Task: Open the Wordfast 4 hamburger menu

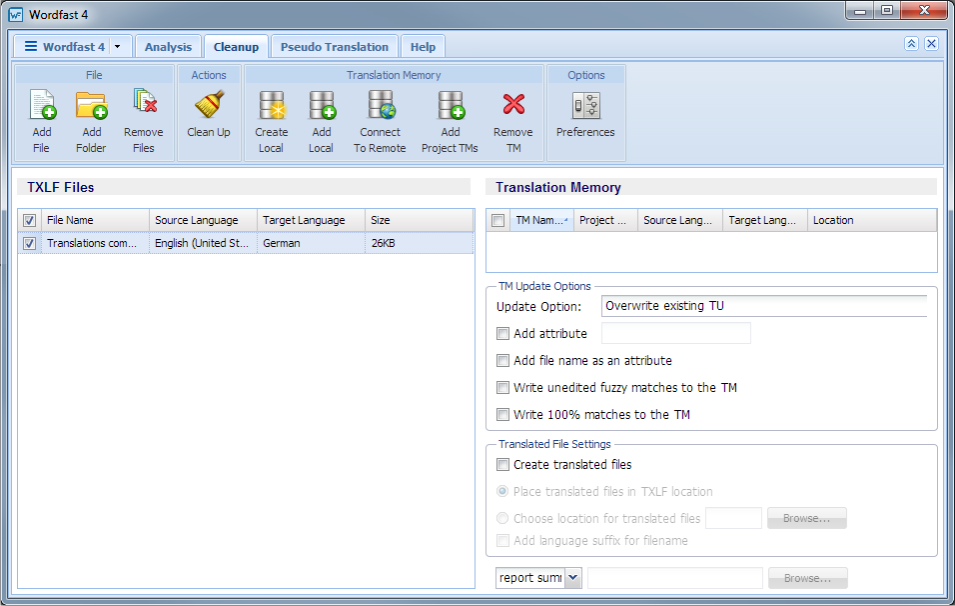Action: (x=64, y=47)
